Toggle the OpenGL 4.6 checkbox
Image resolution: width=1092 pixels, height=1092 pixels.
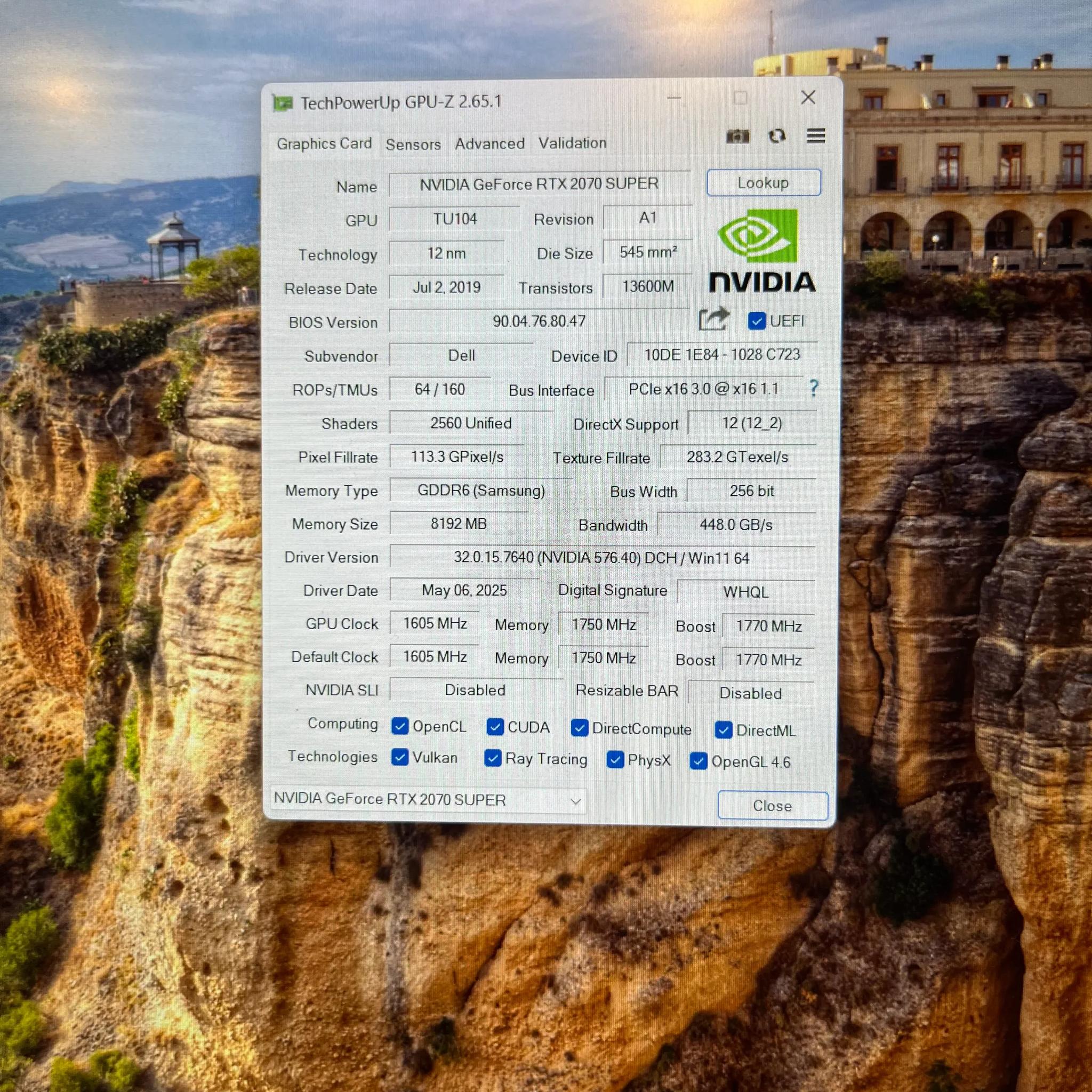click(x=698, y=761)
